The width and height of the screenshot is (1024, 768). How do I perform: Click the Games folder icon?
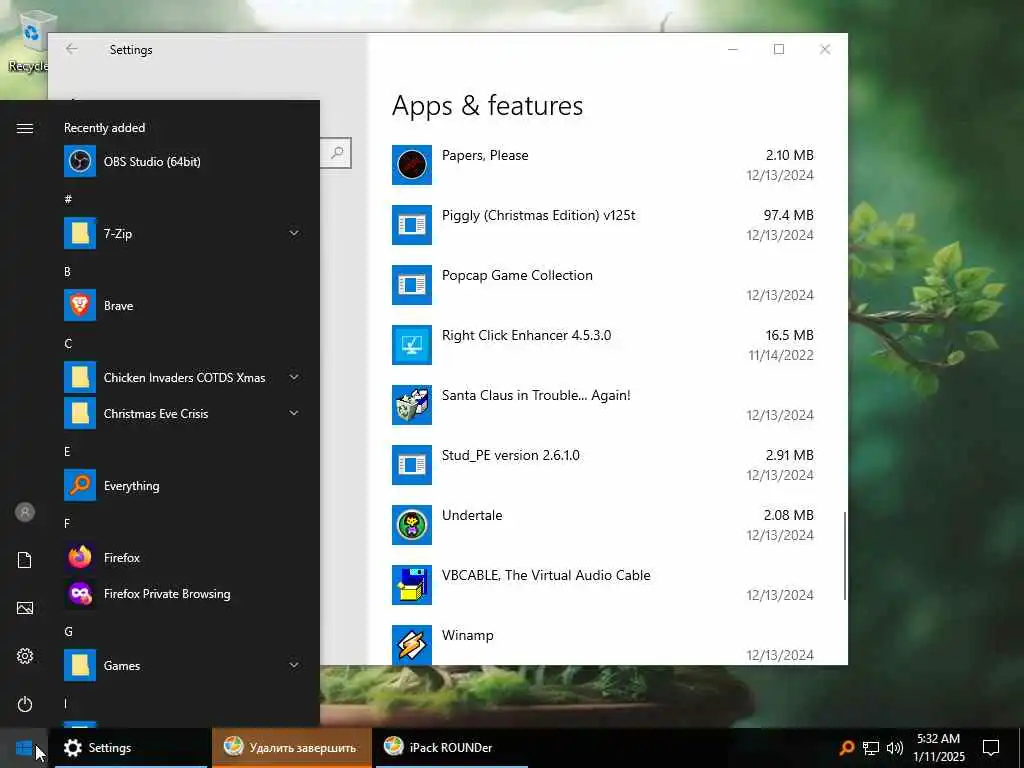coord(80,665)
